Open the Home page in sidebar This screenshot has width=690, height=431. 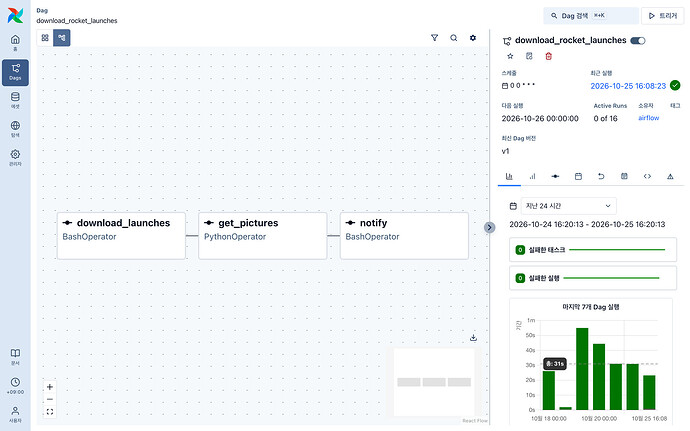pyautogui.click(x=15, y=43)
